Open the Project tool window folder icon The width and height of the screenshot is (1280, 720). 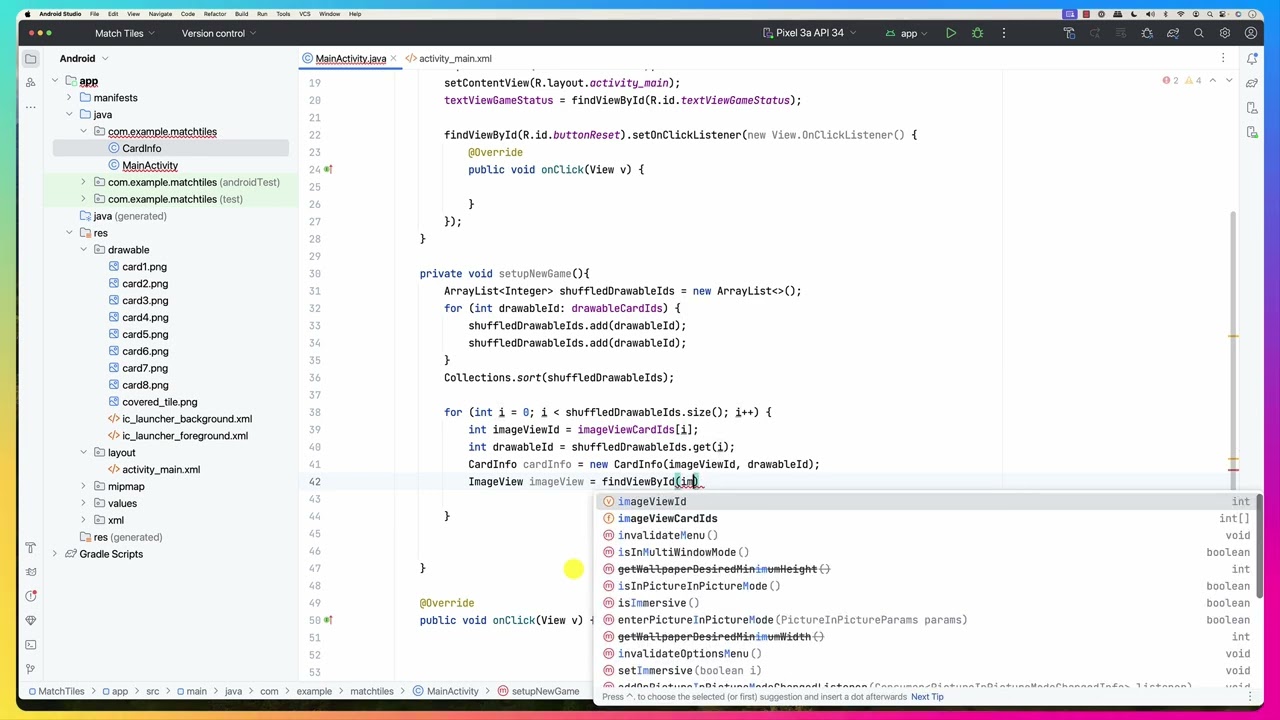tap(31, 59)
